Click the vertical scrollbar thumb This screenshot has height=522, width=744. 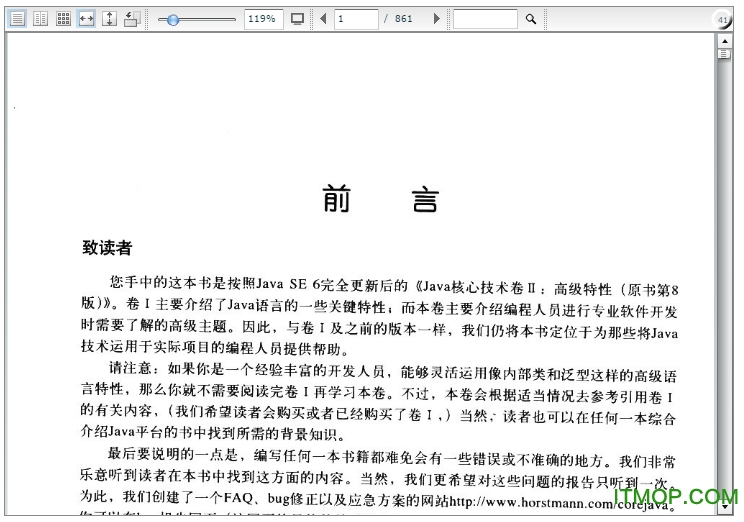(x=725, y=54)
